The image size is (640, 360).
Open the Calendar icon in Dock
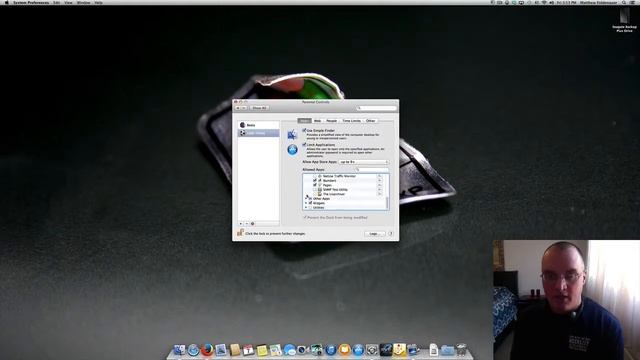click(x=248, y=350)
